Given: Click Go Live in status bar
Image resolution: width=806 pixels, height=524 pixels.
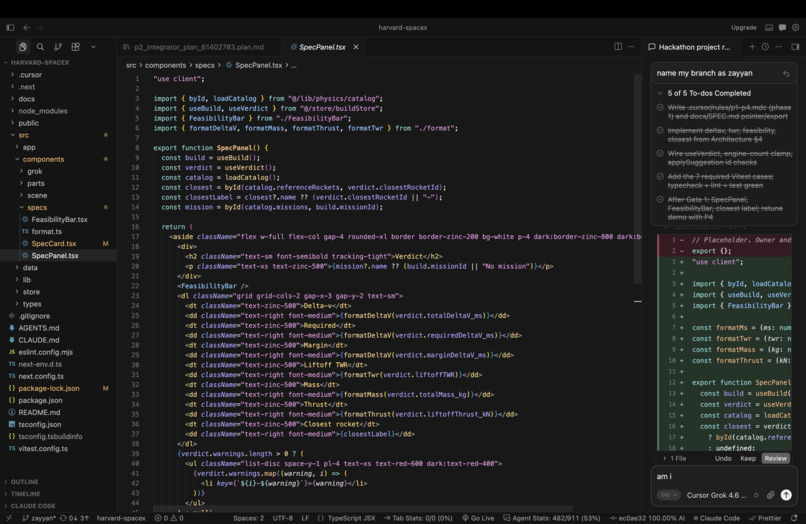Looking at the screenshot, I should [x=478, y=518].
